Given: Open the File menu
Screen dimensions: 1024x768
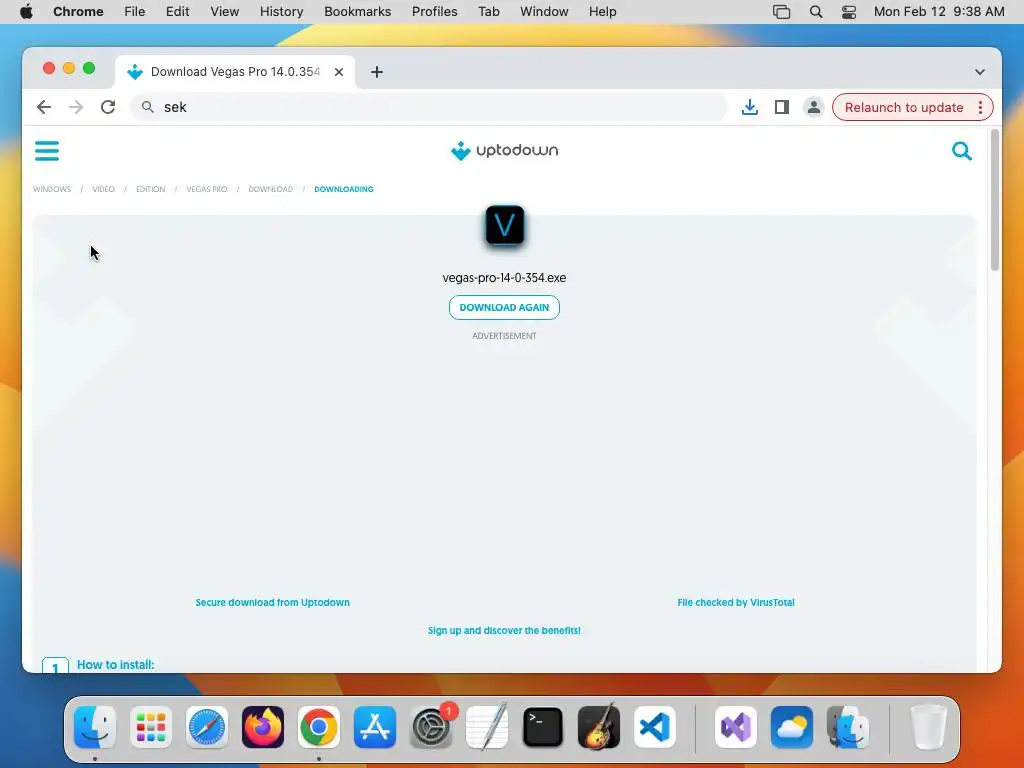Looking at the screenshot, I should tap(135, 12).
